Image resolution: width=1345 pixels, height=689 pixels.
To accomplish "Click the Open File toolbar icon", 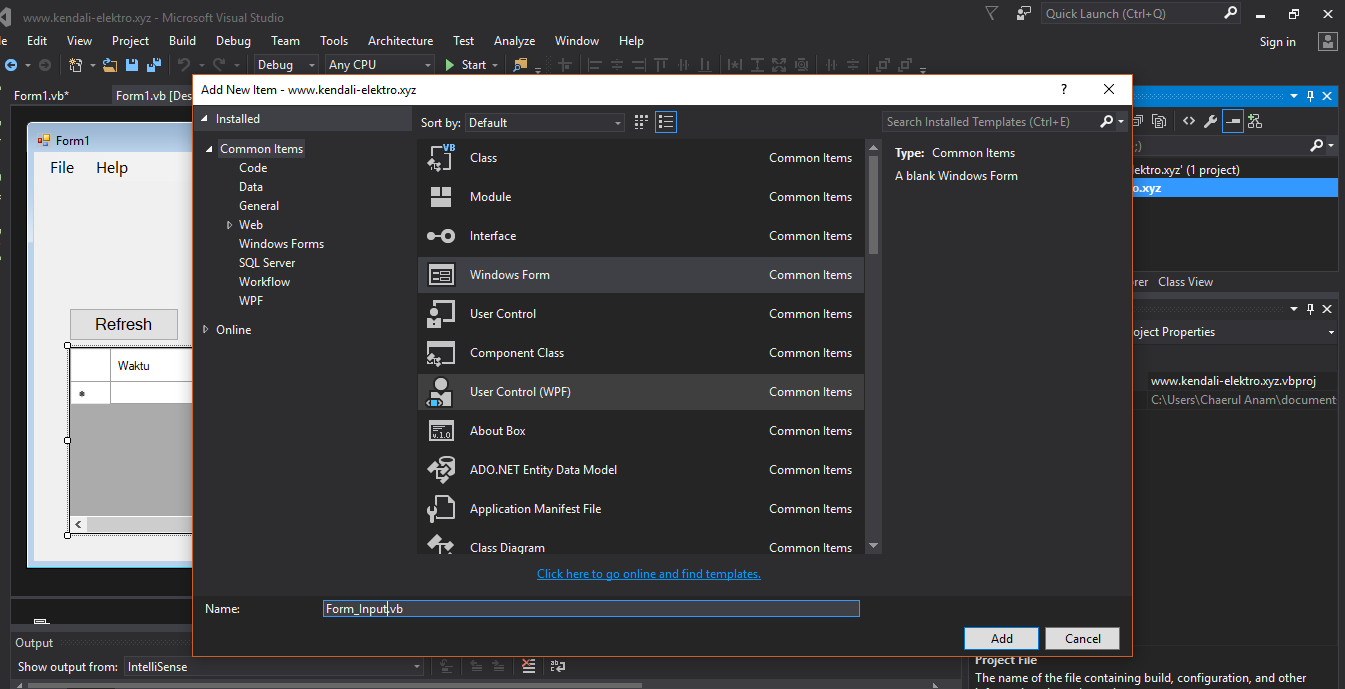I will (x=109, y=65).
